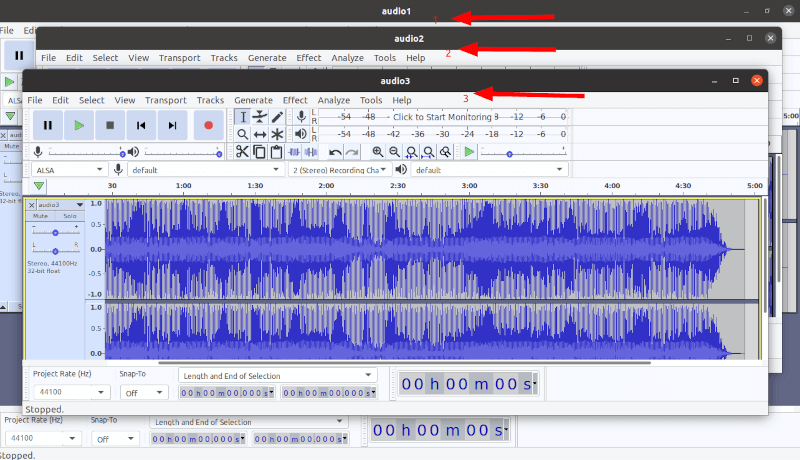Screen dimensions: 800x460
Task: Click the Zoom In icon
Action: point(378,152)
